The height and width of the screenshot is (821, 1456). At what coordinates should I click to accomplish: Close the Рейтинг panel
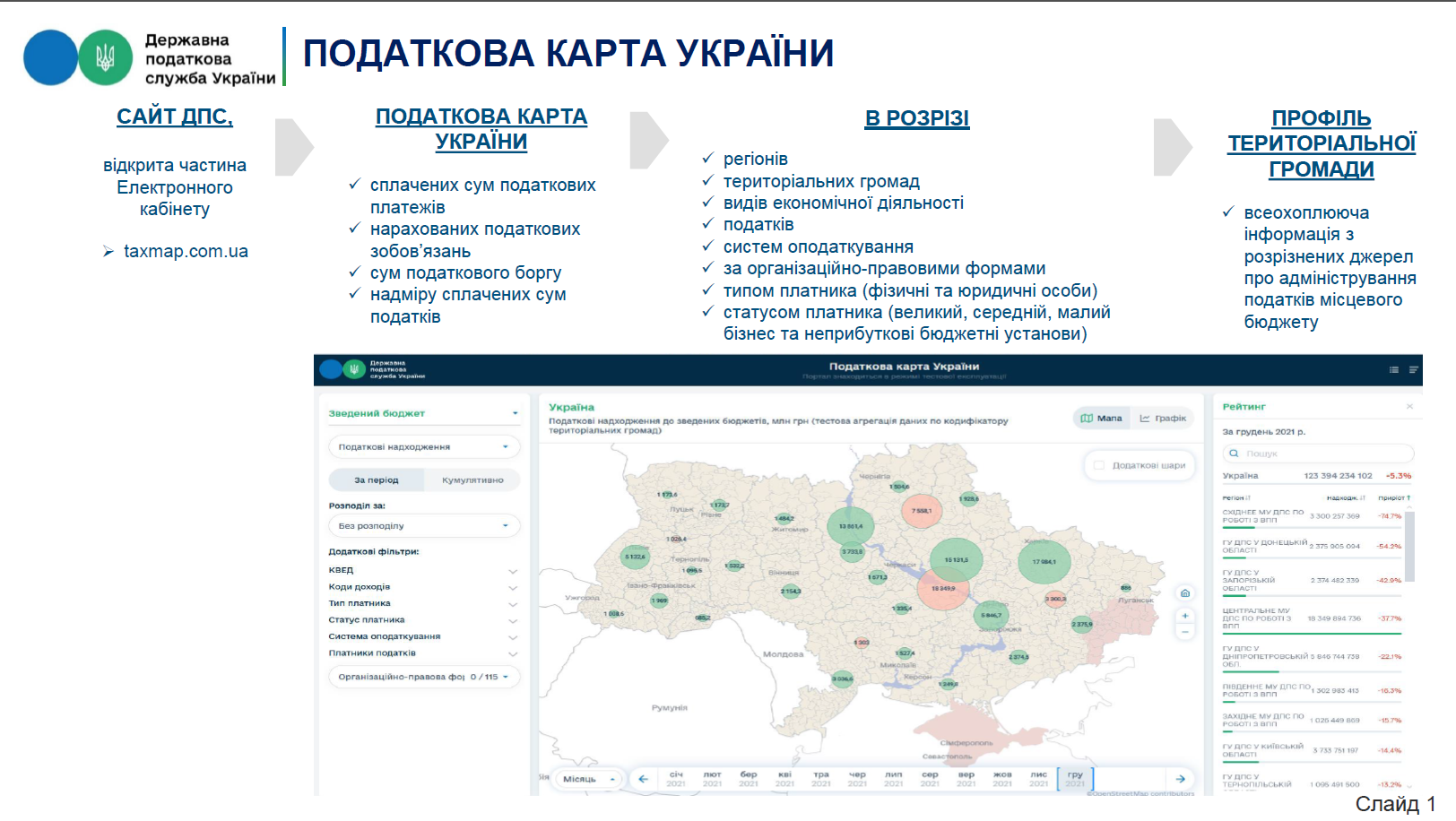coord(1409,407)
